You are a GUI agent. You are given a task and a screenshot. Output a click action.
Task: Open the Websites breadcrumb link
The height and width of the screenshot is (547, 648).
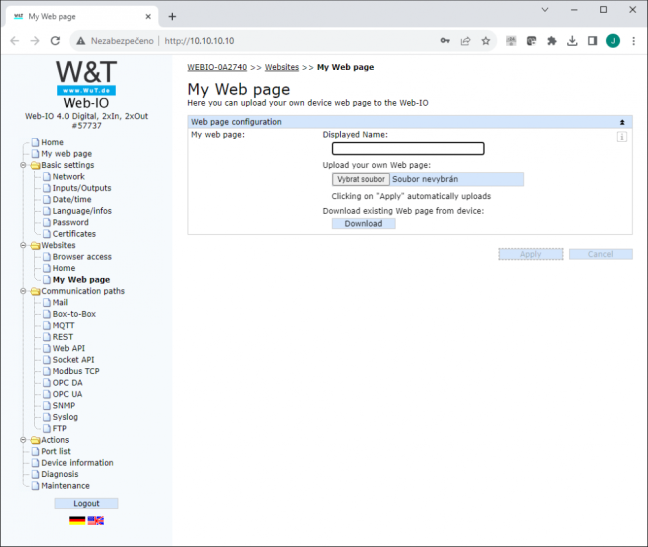(282, 67)
